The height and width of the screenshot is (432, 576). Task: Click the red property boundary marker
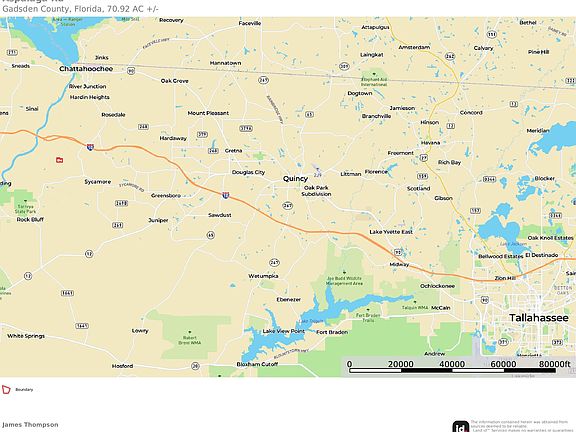coord(59,160)
